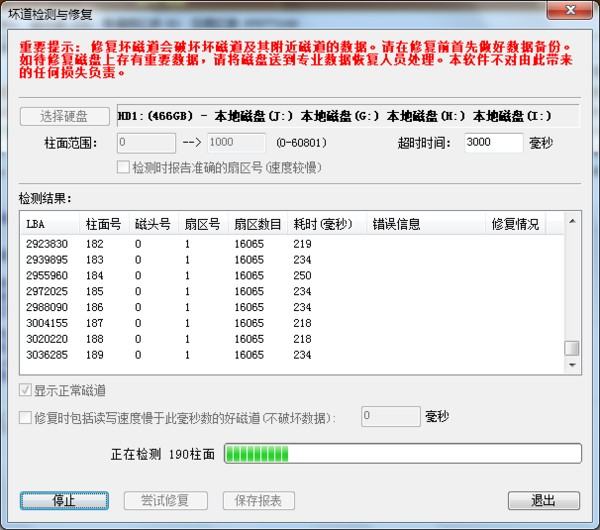Click the 退出 button
Image resolution: width=600 pixels, height=530 pixels.
point(544,501)
